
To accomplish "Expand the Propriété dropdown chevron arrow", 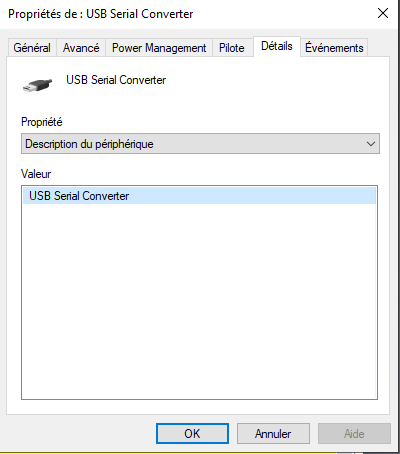I will pos(371,144).
